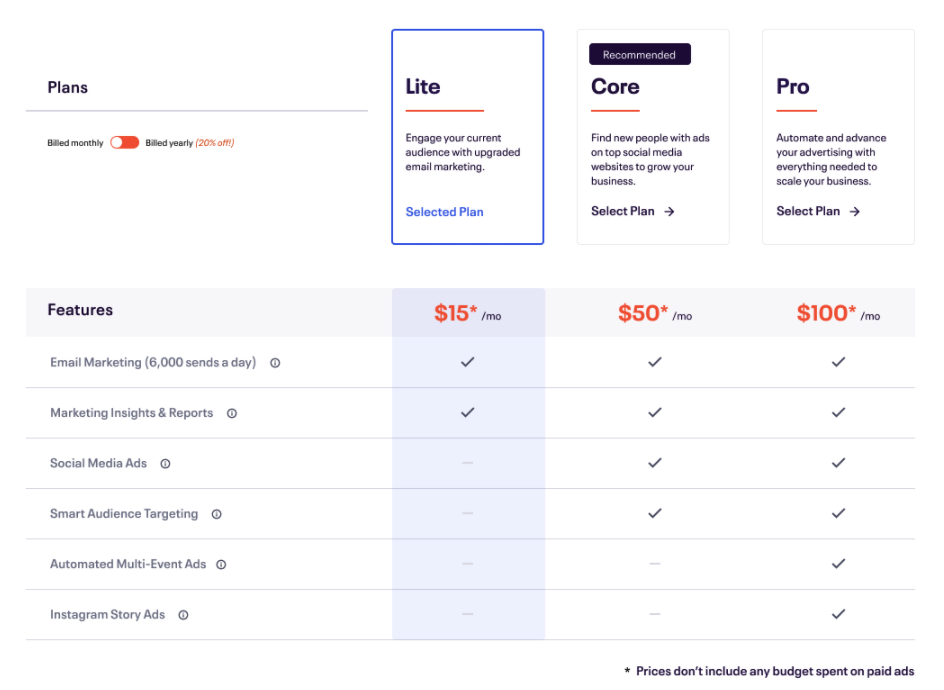Toggle the monthly/yearly billing switch
944x690 pixels.
(125, 143)
